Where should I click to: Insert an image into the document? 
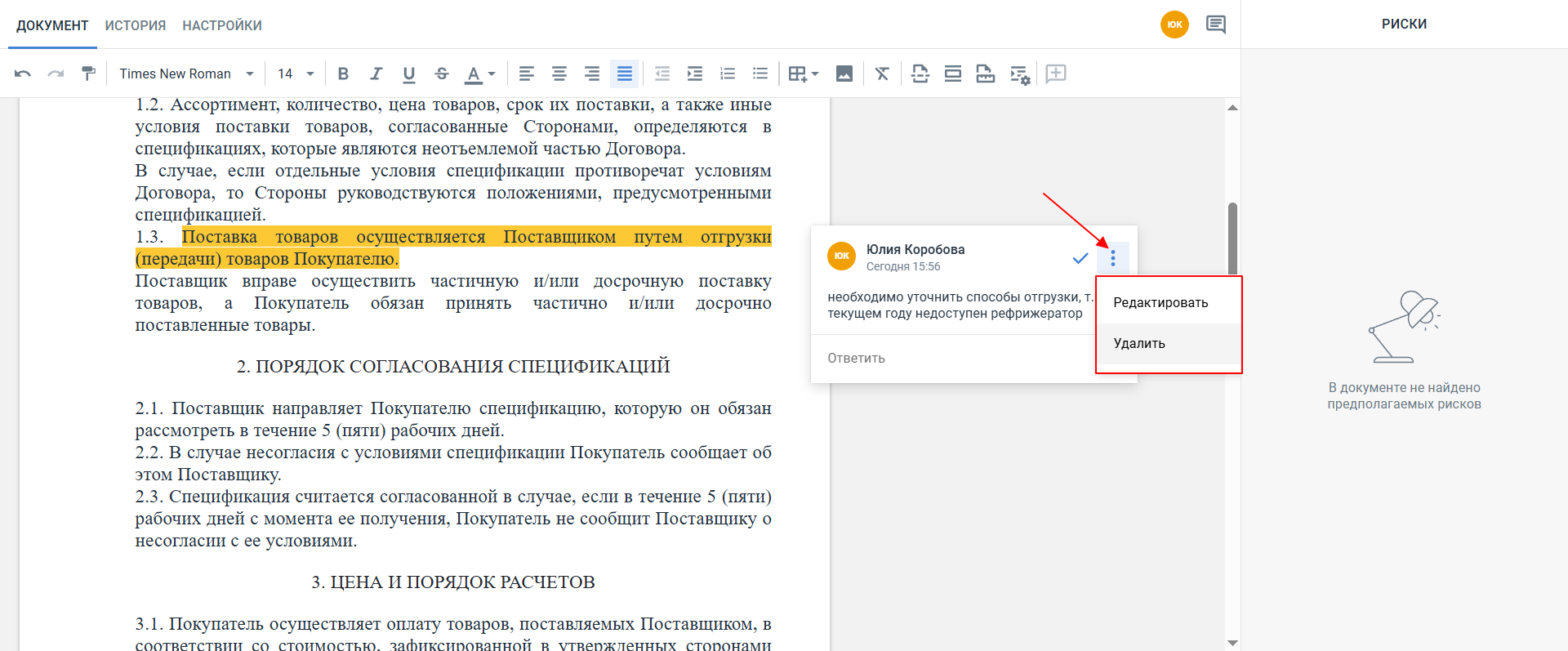(x=844, y=74)
